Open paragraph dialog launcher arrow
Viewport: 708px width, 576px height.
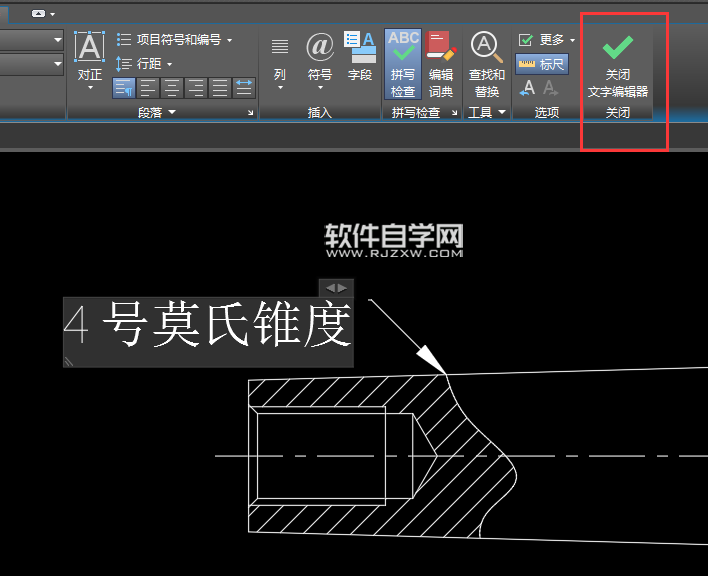pos(251,112)
